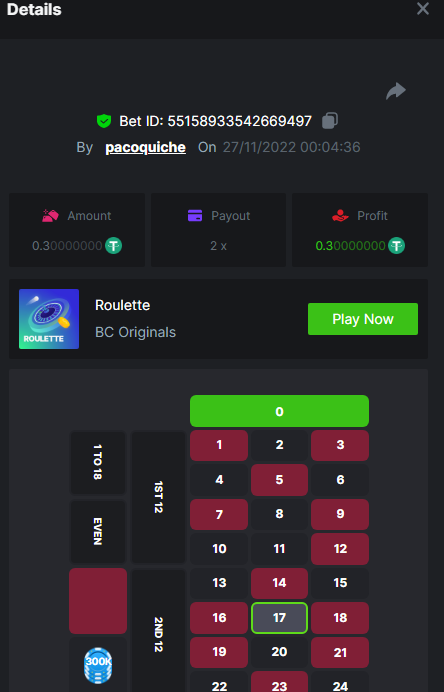Click the green verified shield icon
The height and width of the screenshot is (692, 444).
[x=104, y=121]
